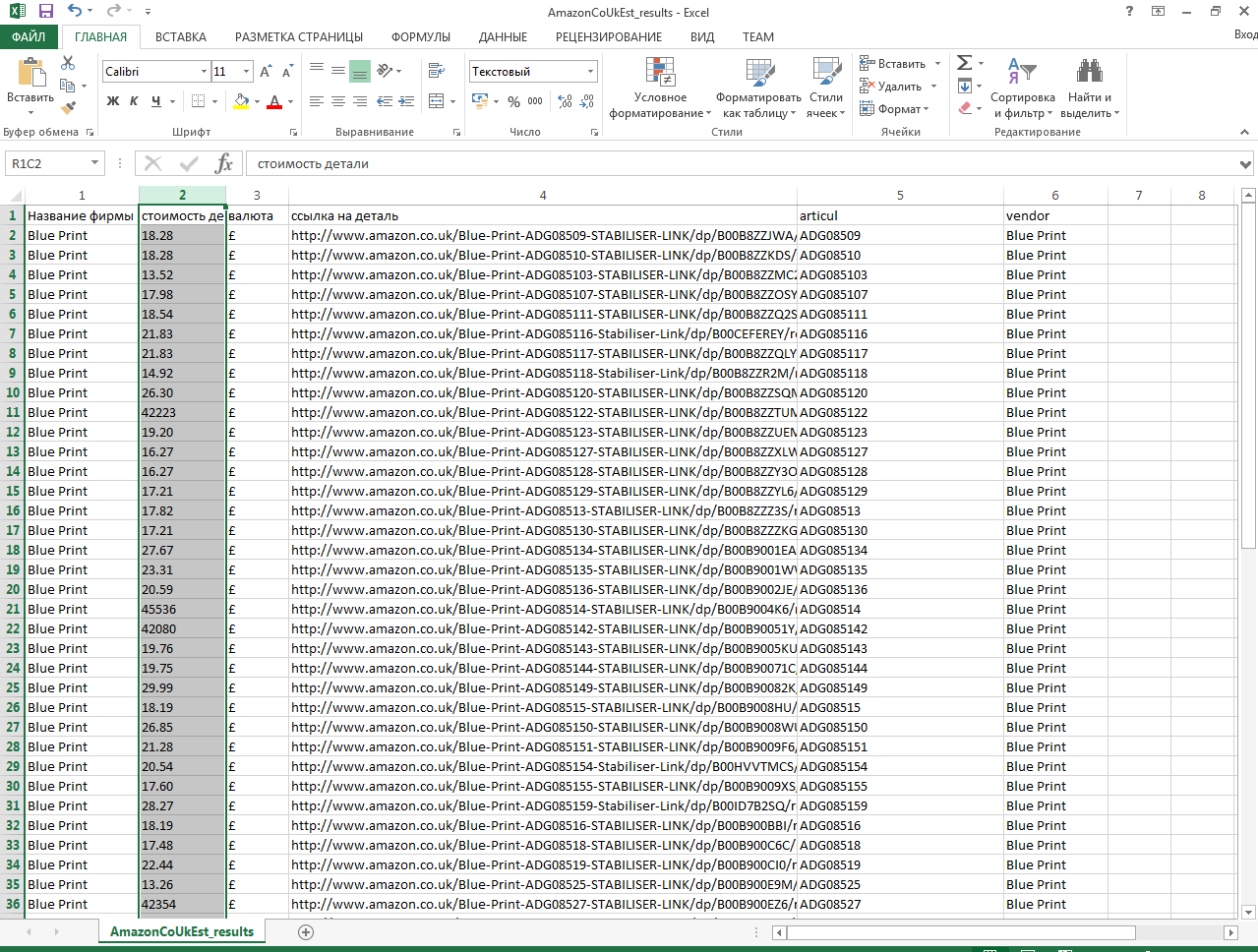Toggle bold (Ж) formatting
The image size is (1258, 952).
click(x=113, y=101)
